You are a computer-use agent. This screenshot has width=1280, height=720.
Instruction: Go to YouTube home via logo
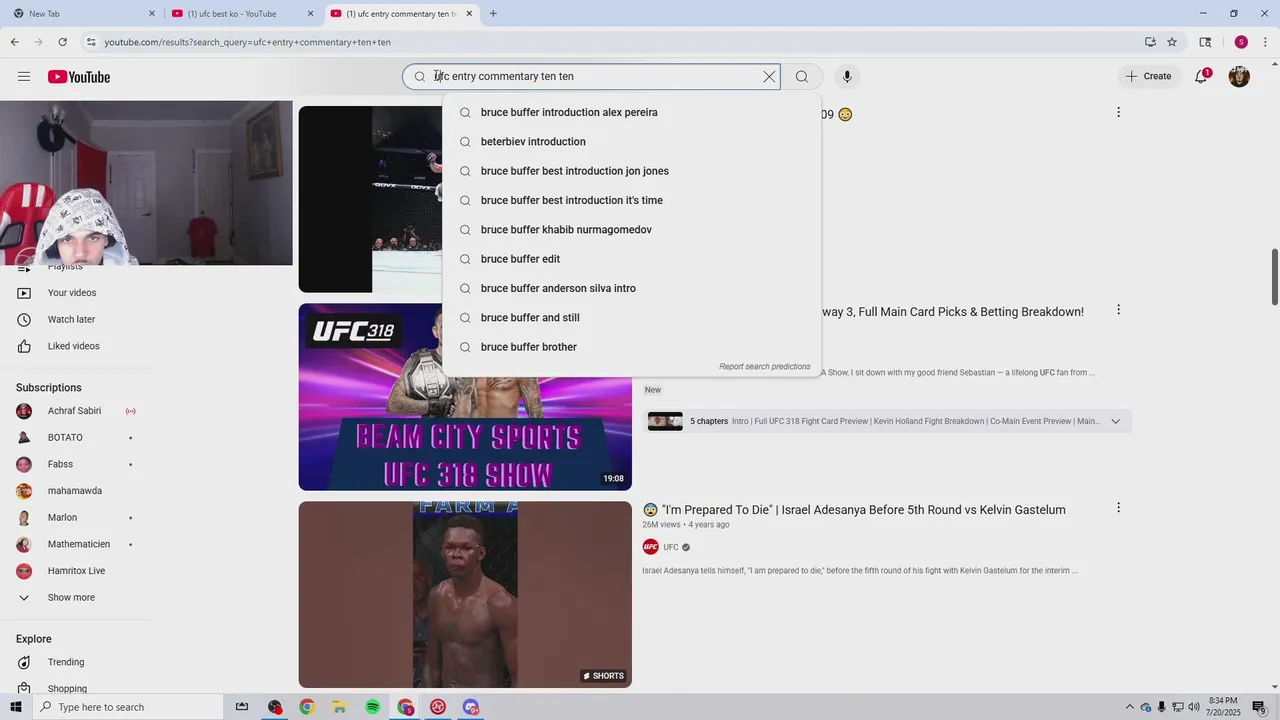(x=78, y=77)
